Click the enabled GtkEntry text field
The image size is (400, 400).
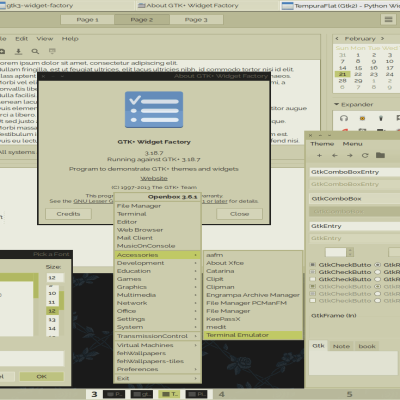(355, 226)
